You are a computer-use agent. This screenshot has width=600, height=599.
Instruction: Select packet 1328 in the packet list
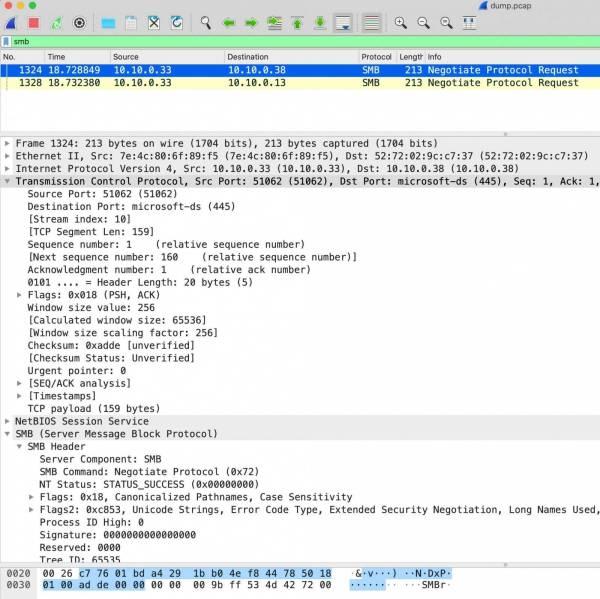click(x=200, y=83)
